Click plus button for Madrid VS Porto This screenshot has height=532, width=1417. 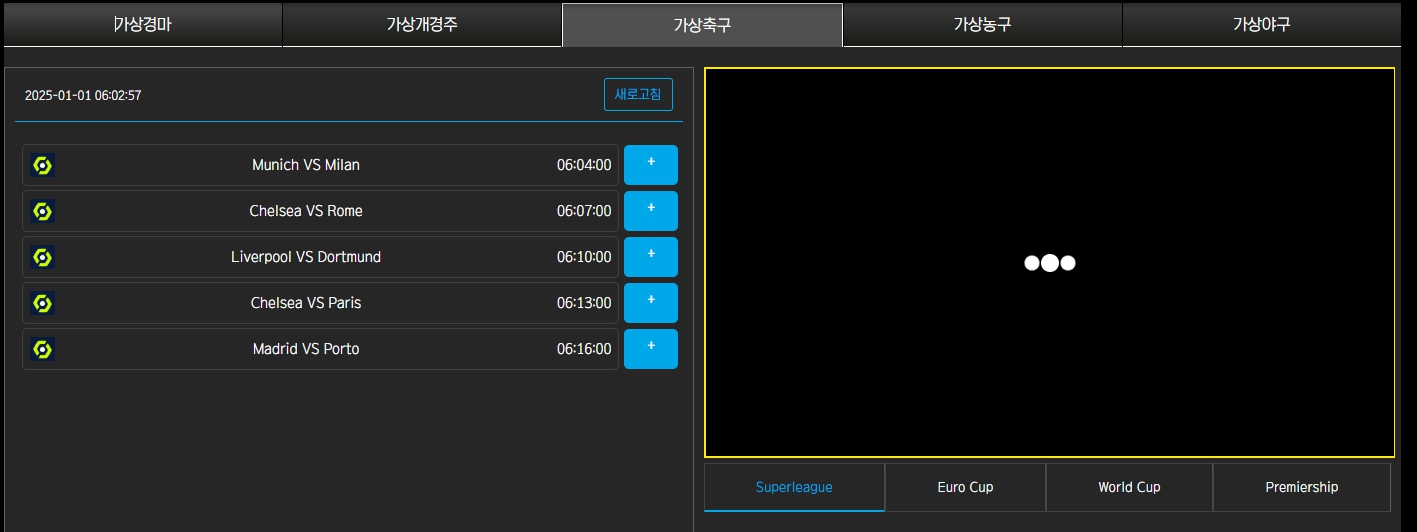650,349
